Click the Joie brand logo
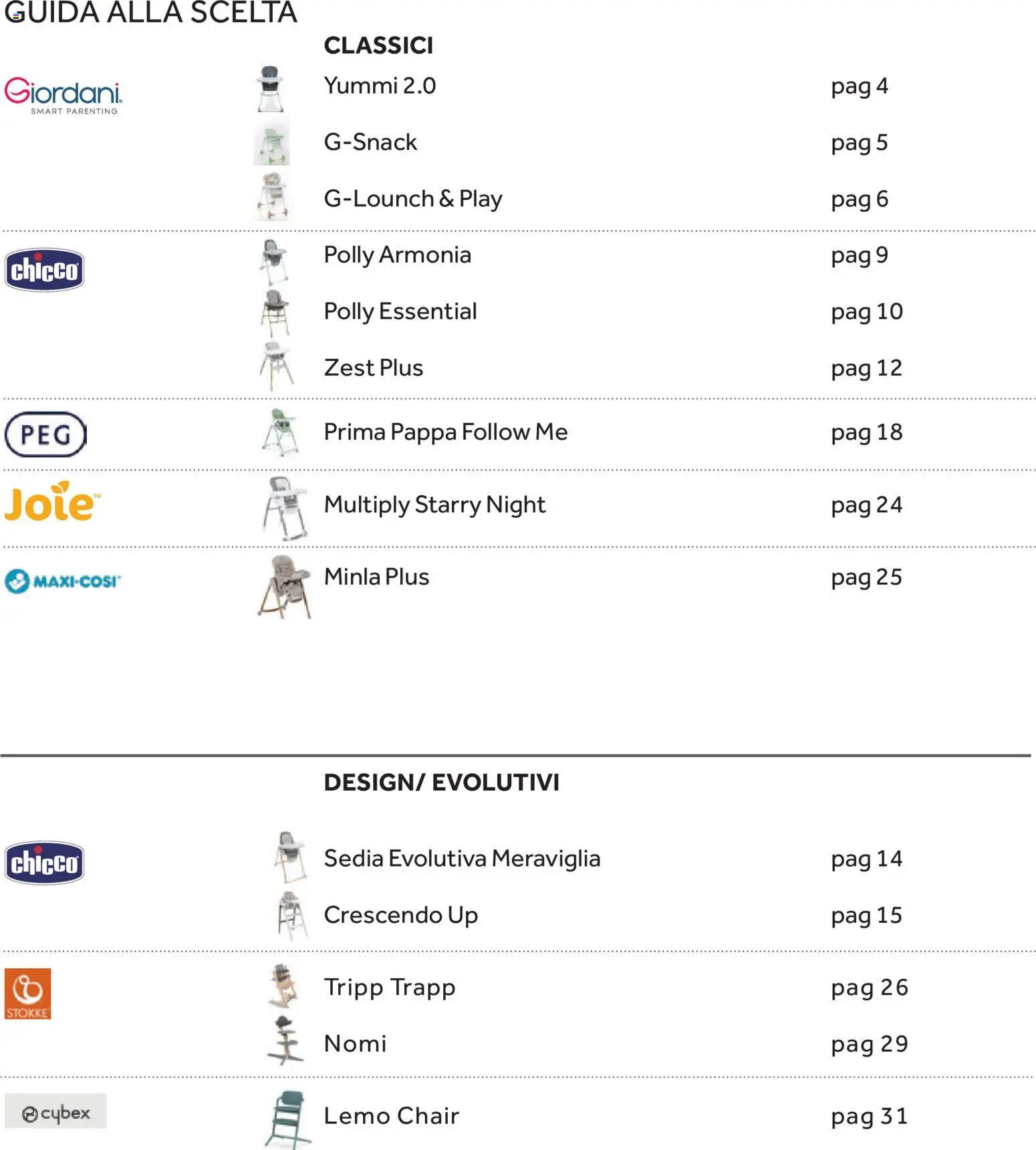Image resolution: width=1036 pixels, height=1150 pixels. [x=52, y=502]
